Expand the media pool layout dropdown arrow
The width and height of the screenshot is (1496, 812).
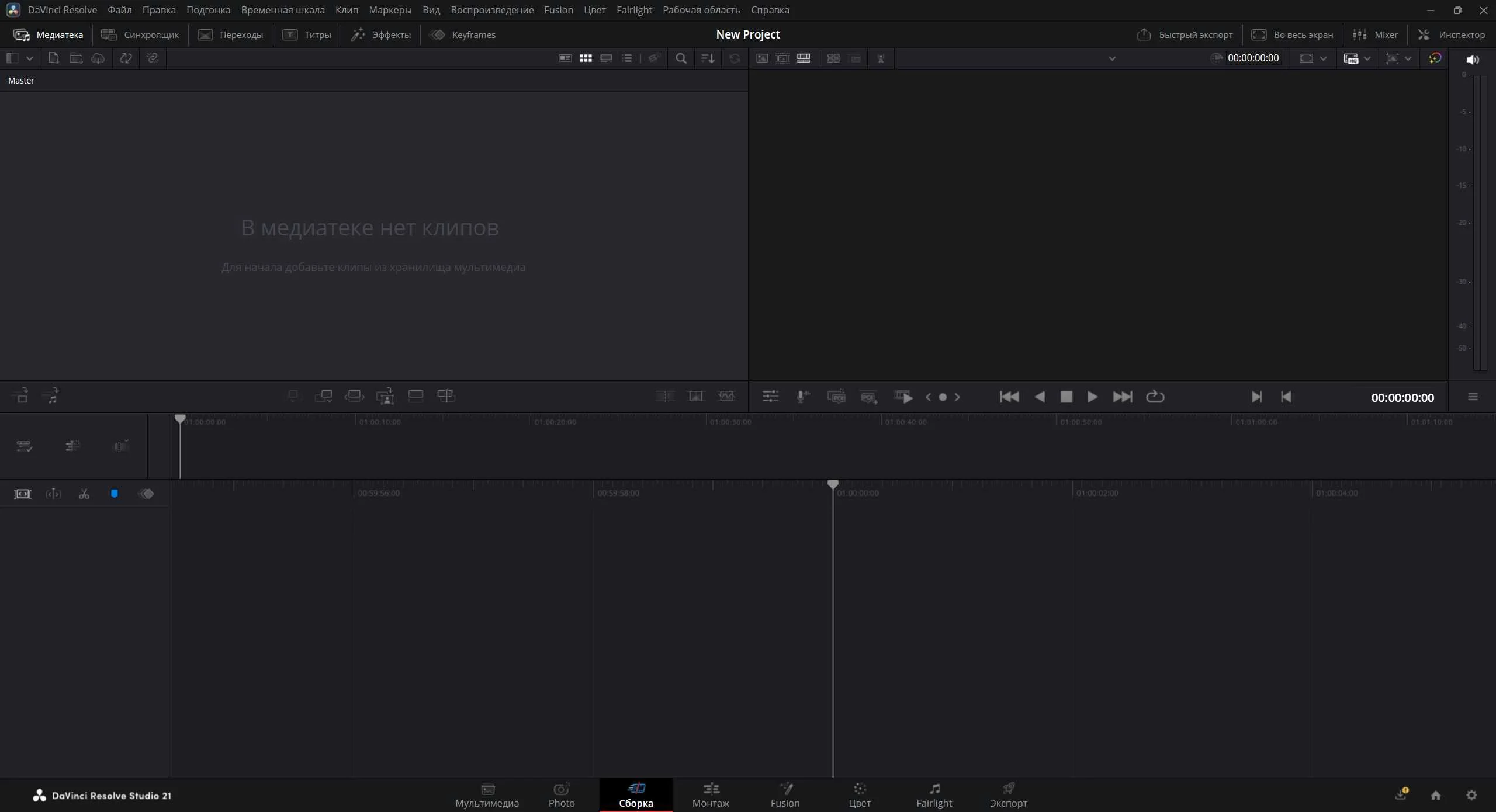[x=29, y=58]
